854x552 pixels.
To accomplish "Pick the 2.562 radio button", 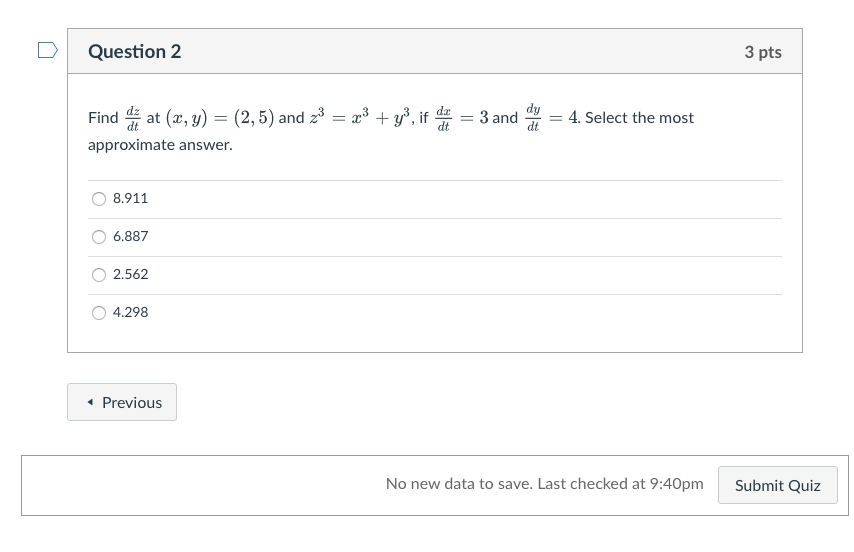I will tap(99, 274).
